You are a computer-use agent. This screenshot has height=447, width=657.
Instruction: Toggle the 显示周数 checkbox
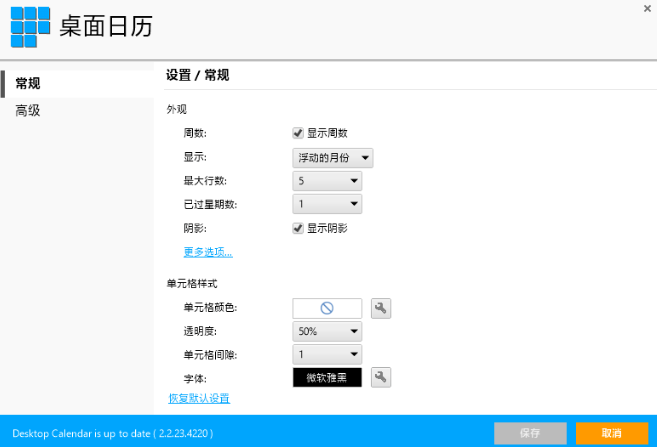tap(298, 133)
